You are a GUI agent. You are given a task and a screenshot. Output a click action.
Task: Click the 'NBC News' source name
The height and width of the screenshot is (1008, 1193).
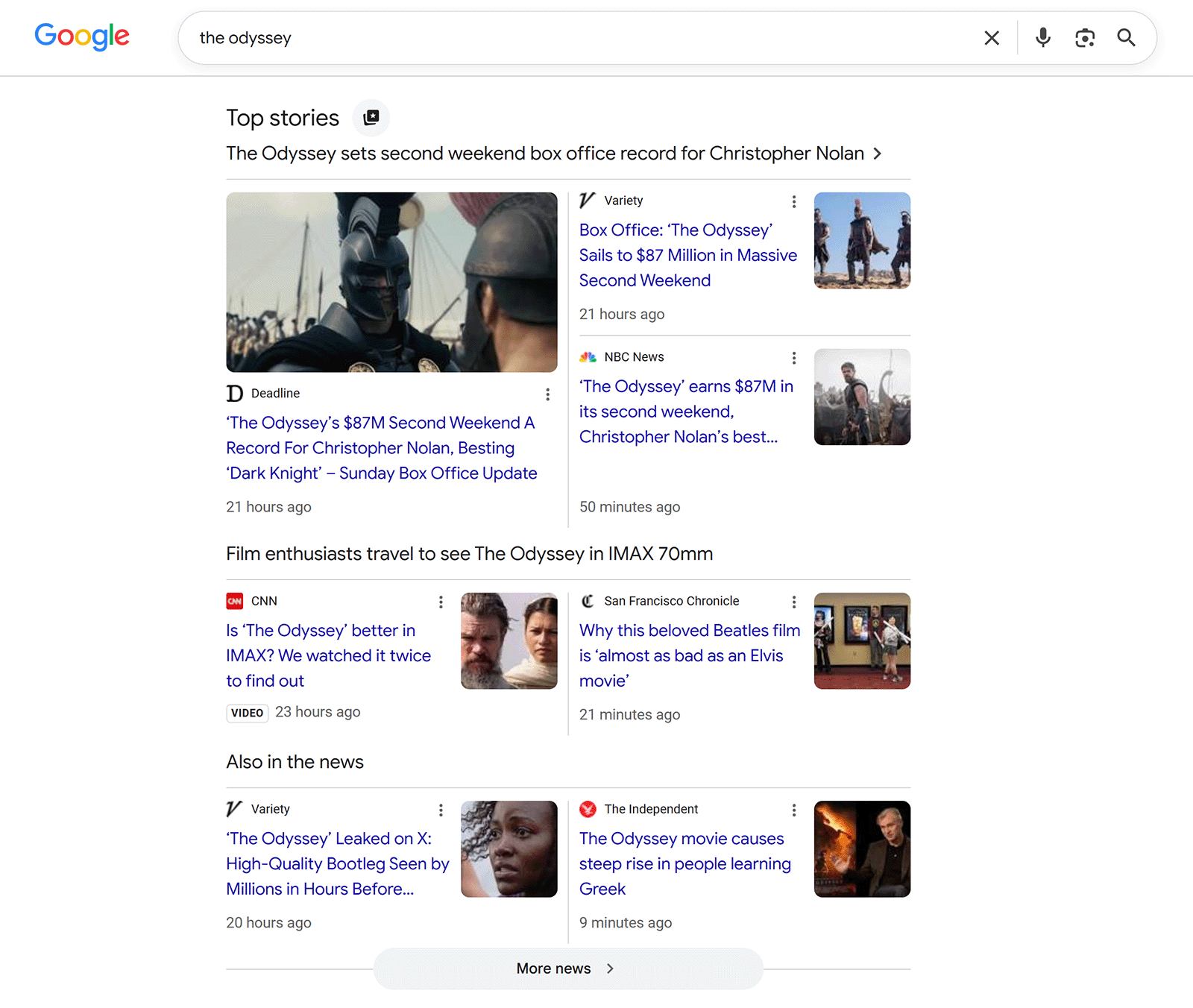(x=634, y=357)
